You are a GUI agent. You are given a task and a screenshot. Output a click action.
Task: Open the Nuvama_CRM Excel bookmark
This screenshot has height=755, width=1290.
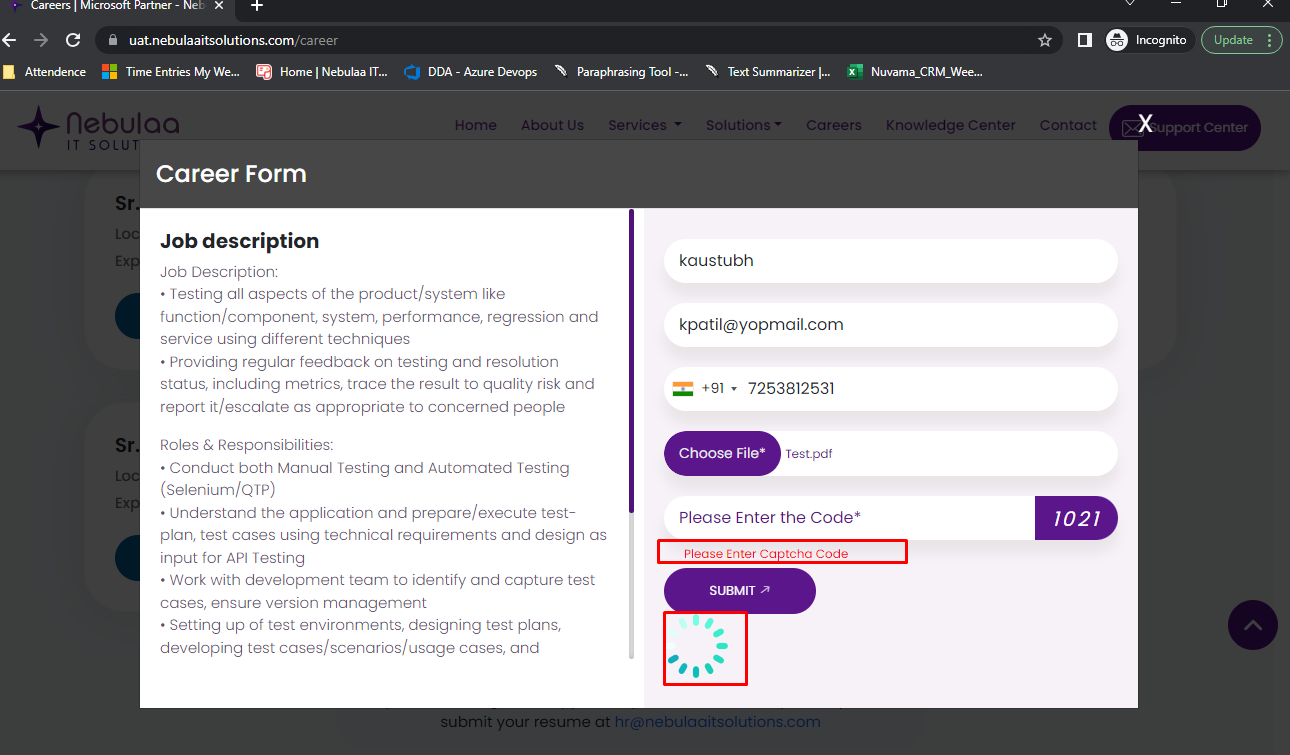click(916, 72)
